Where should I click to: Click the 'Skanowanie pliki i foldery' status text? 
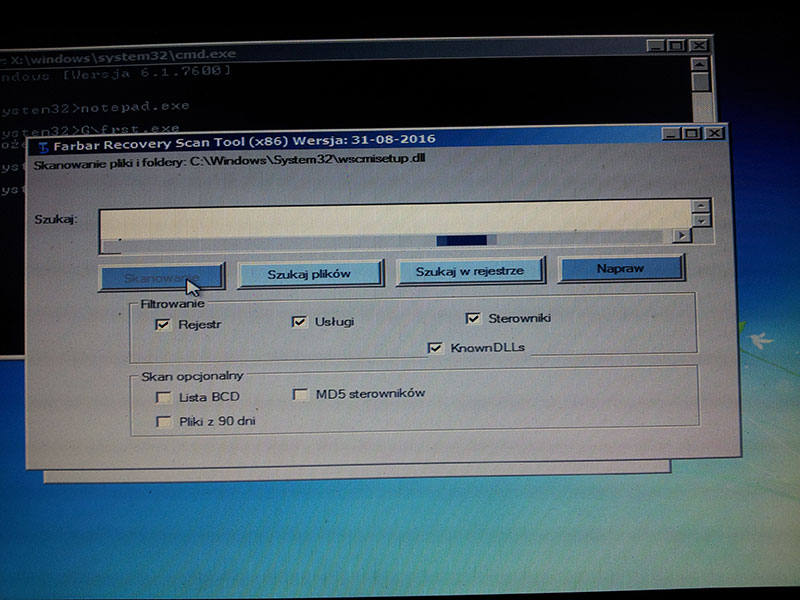point(229,162)
